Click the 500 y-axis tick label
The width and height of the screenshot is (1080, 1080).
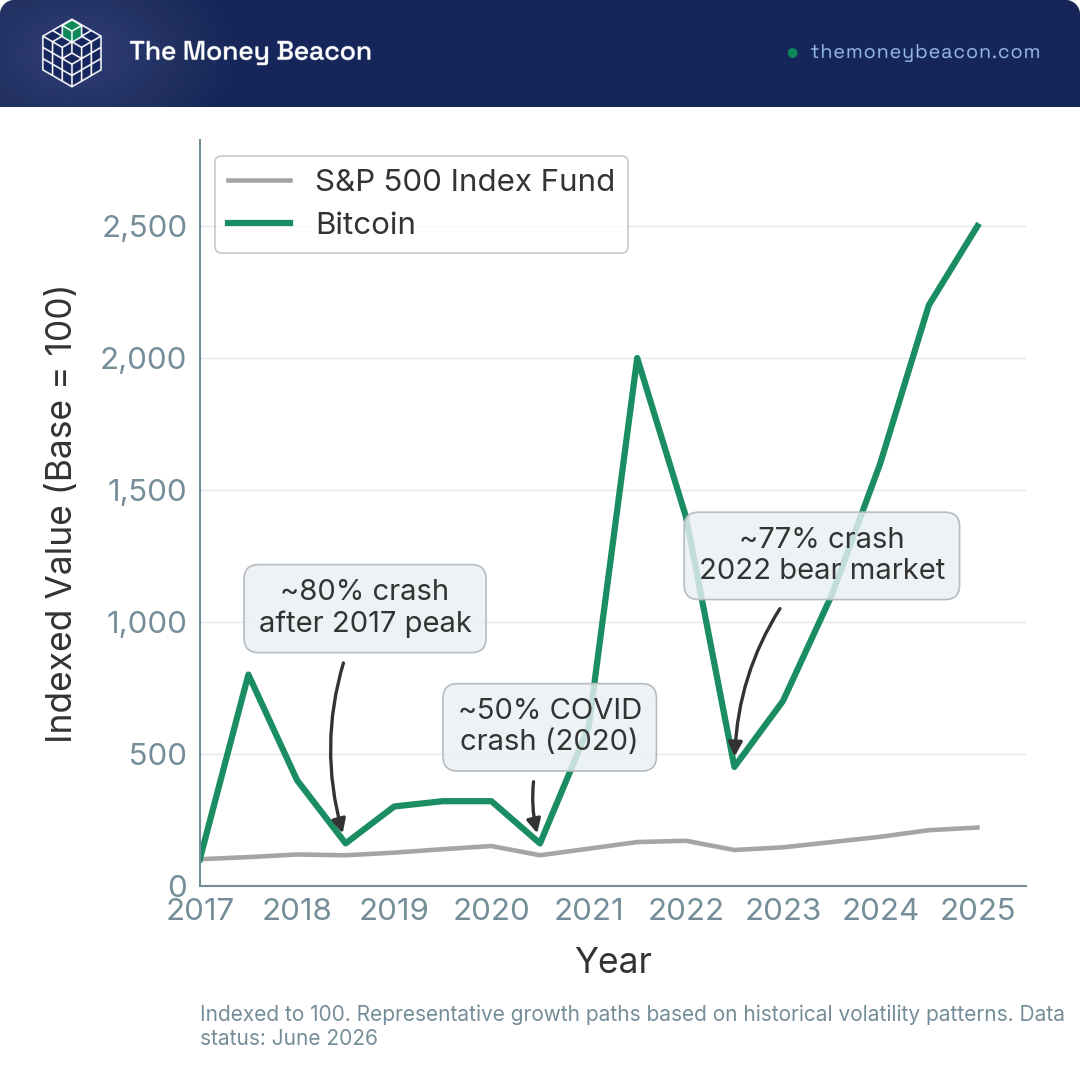[158, 755]
